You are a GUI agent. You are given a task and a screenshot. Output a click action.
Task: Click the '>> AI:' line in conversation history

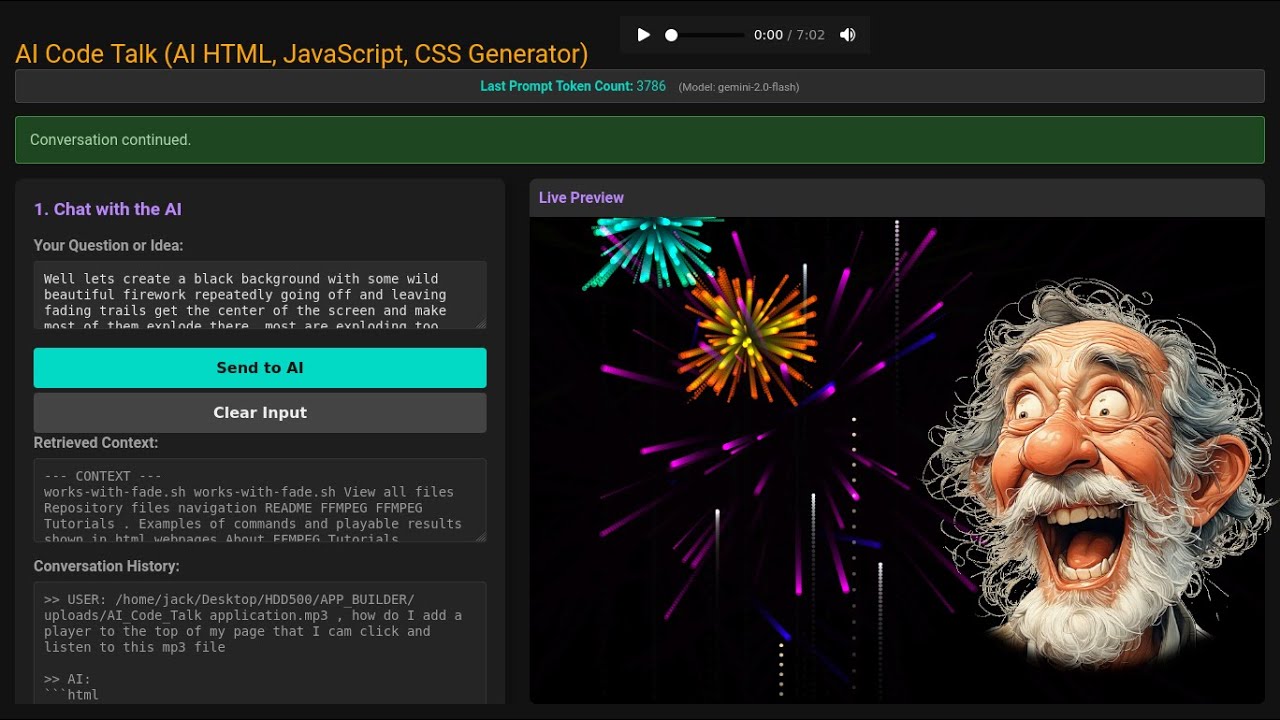coord(67,679)
